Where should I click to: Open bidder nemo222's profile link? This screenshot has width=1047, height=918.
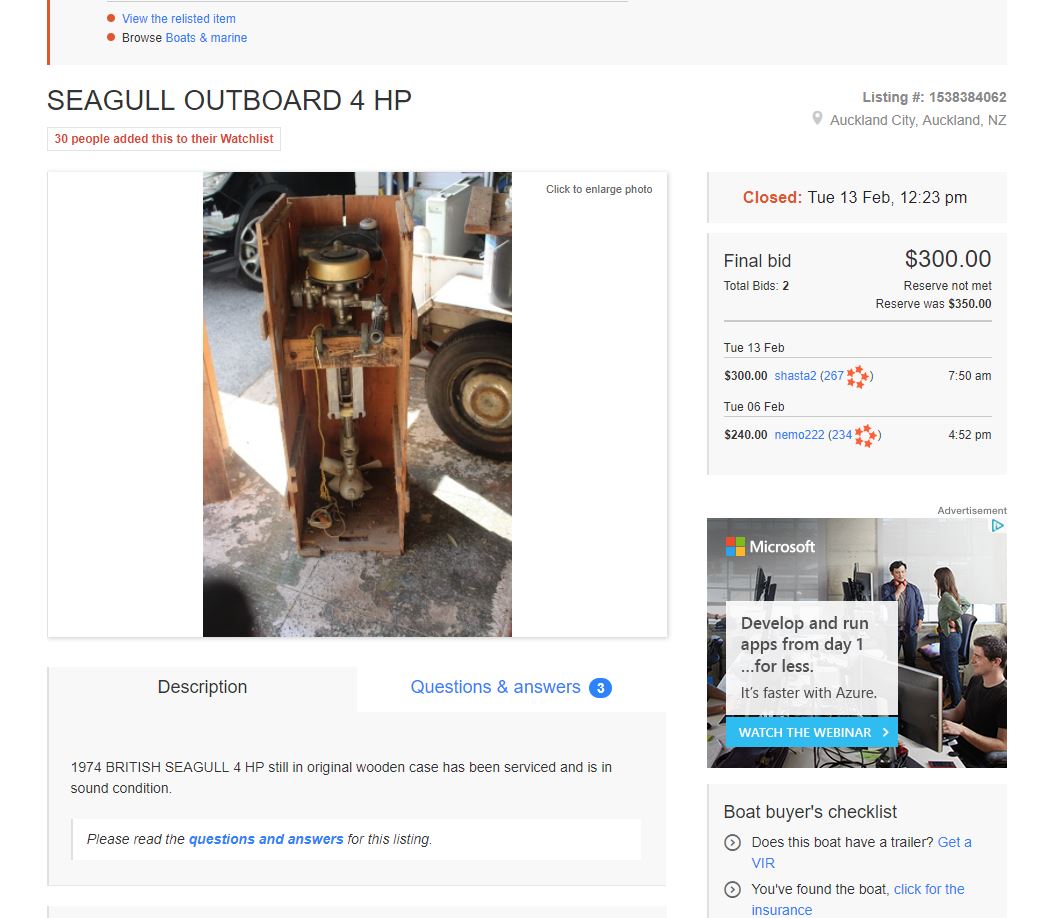coord(799,435)
